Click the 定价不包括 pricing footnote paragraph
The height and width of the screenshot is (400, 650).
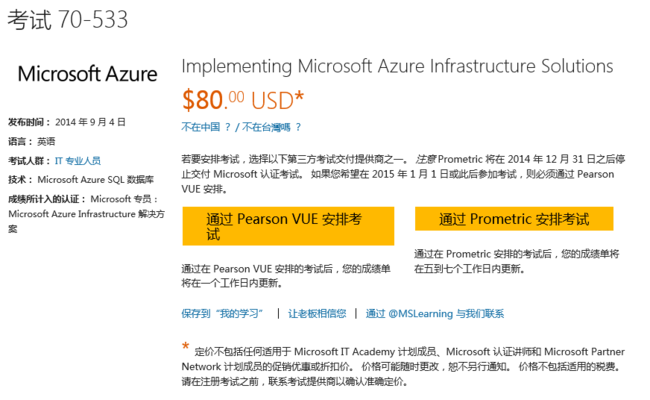403,366
